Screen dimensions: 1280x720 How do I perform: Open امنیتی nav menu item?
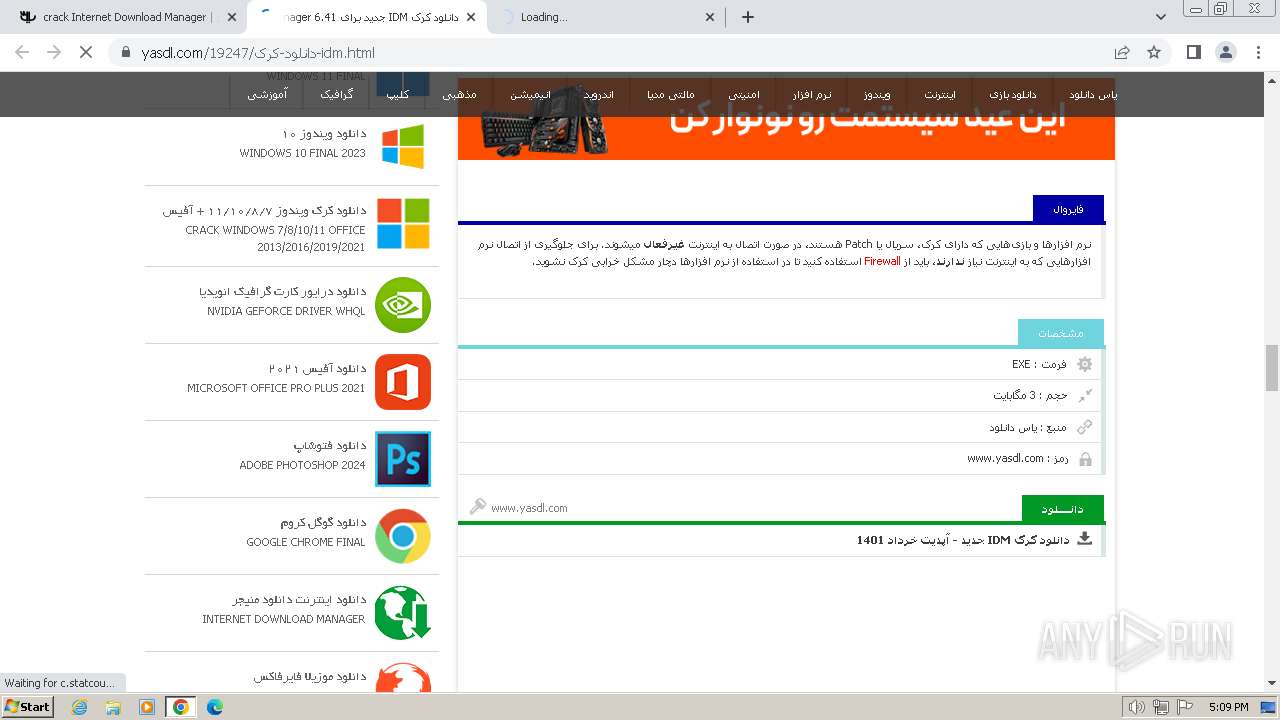pos(743,95)
